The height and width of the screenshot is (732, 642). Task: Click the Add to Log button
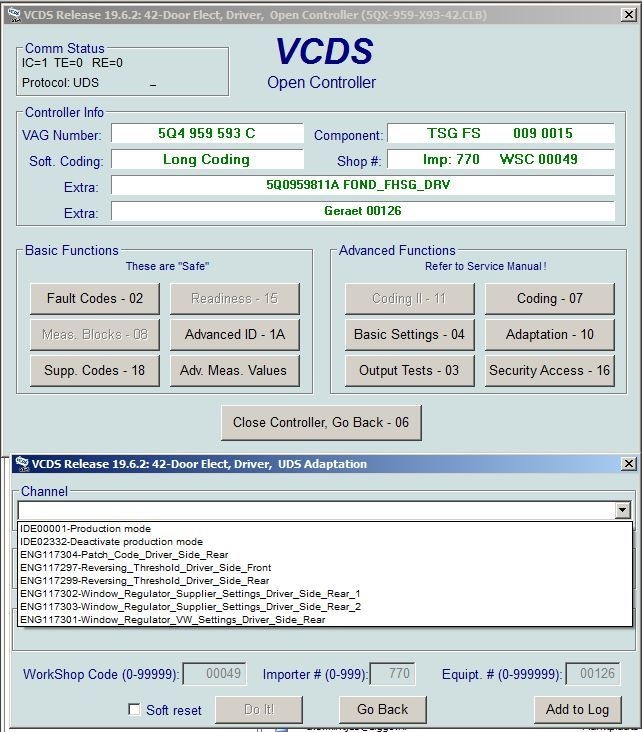click(x=578, y=710)
